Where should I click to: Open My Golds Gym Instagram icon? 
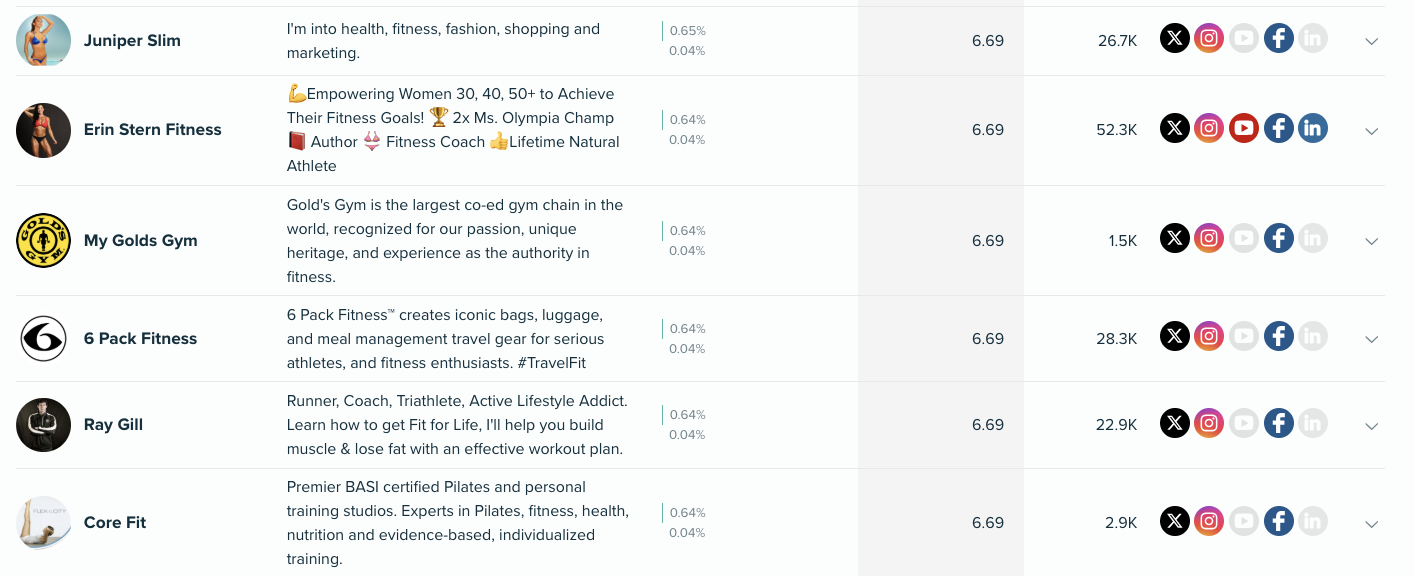coord(1209,238)
